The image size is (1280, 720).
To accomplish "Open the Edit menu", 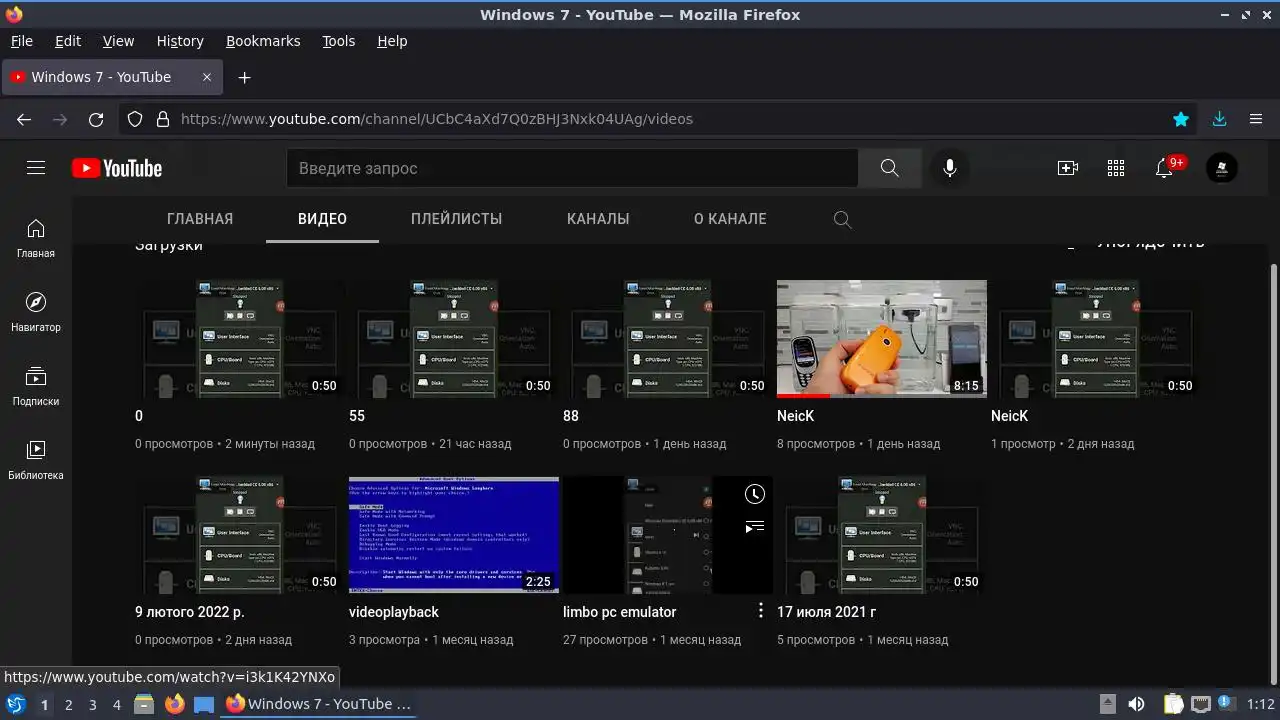I will (x=68, y=41).
